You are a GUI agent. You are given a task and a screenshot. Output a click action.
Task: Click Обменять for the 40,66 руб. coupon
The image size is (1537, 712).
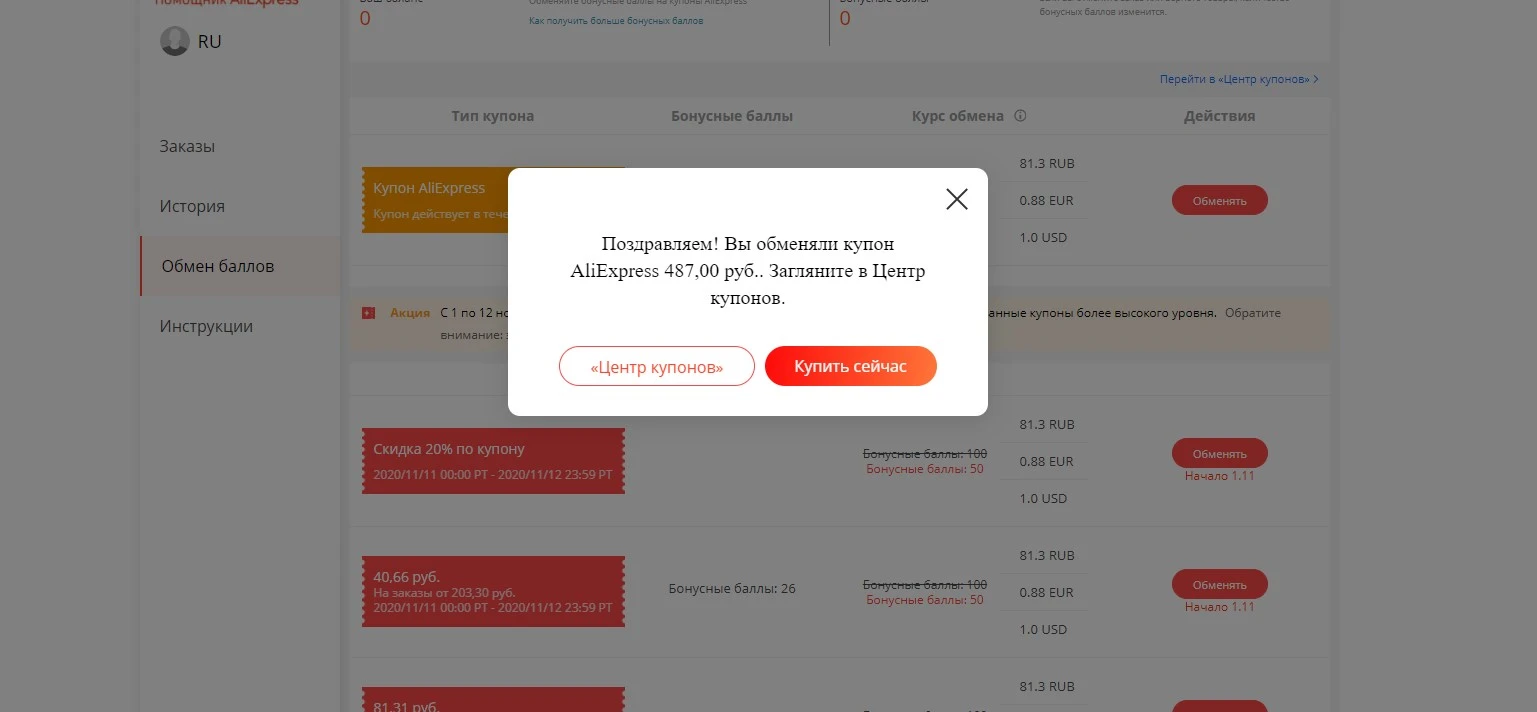1220,584
